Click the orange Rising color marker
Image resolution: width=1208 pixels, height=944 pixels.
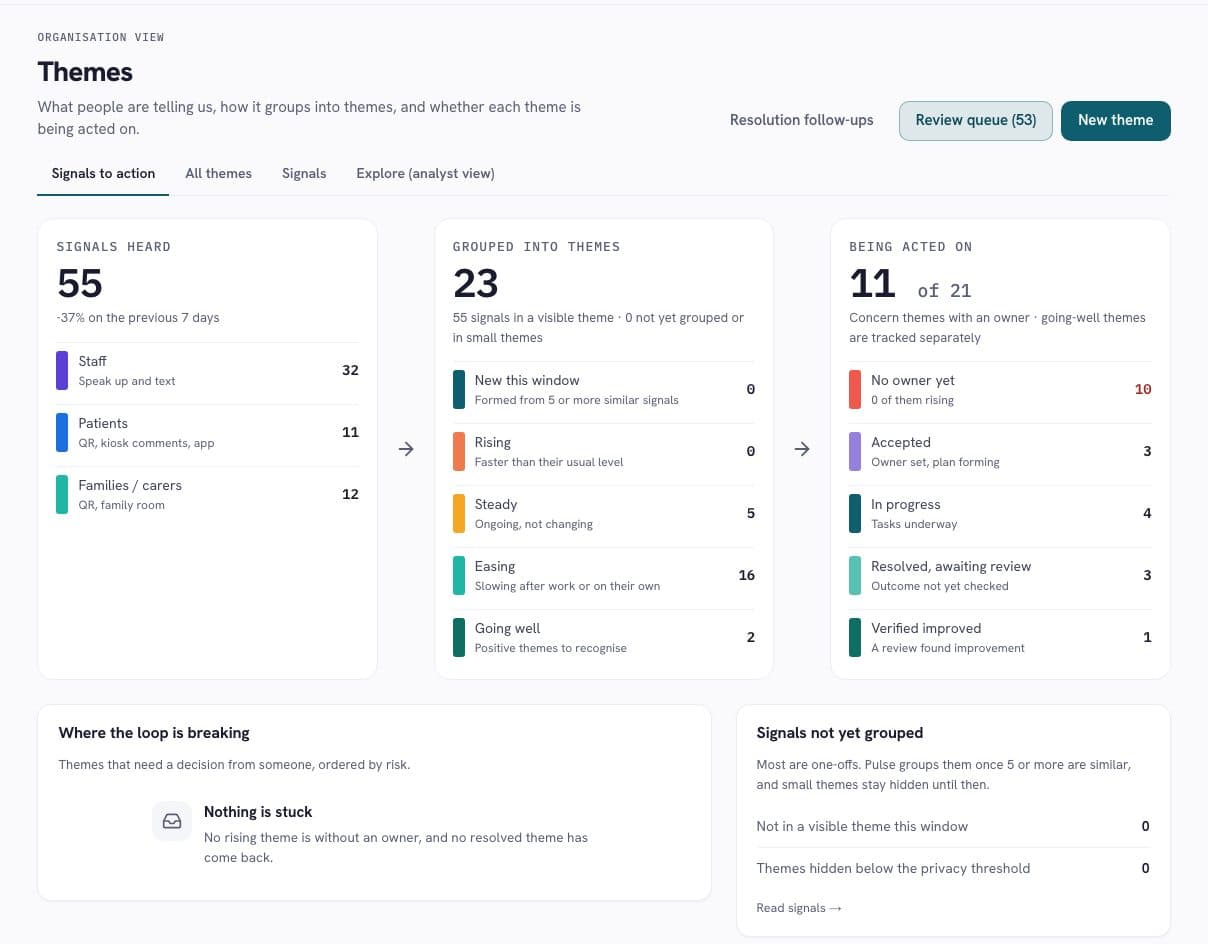tap(459, 451)
